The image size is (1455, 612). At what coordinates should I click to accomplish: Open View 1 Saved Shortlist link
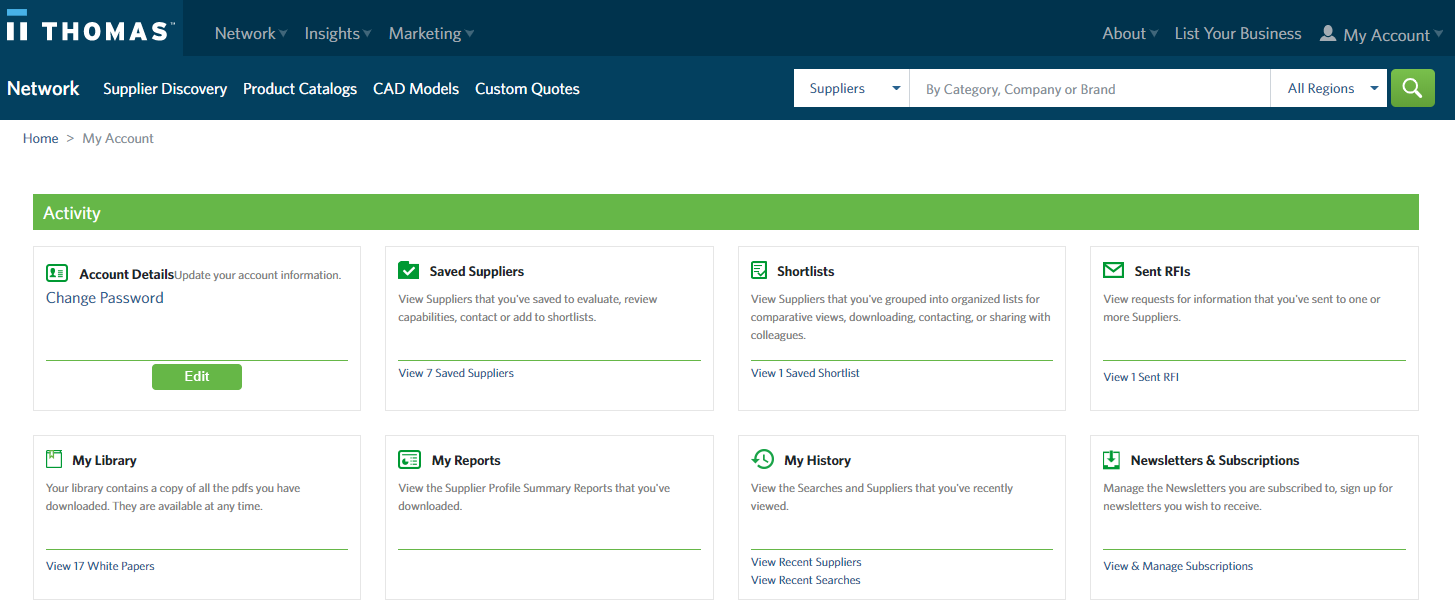click(x=805, y=373)
